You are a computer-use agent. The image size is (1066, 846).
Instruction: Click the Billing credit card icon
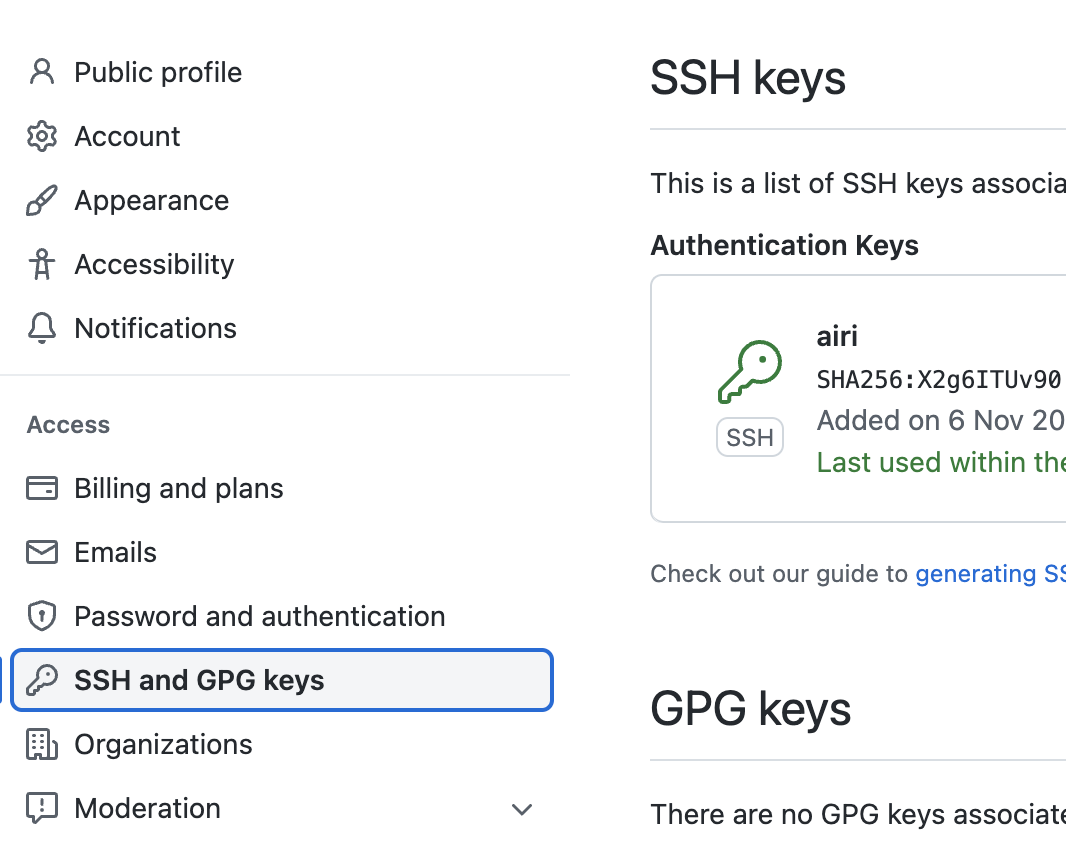pyautogui.click(x=41, y=488)
